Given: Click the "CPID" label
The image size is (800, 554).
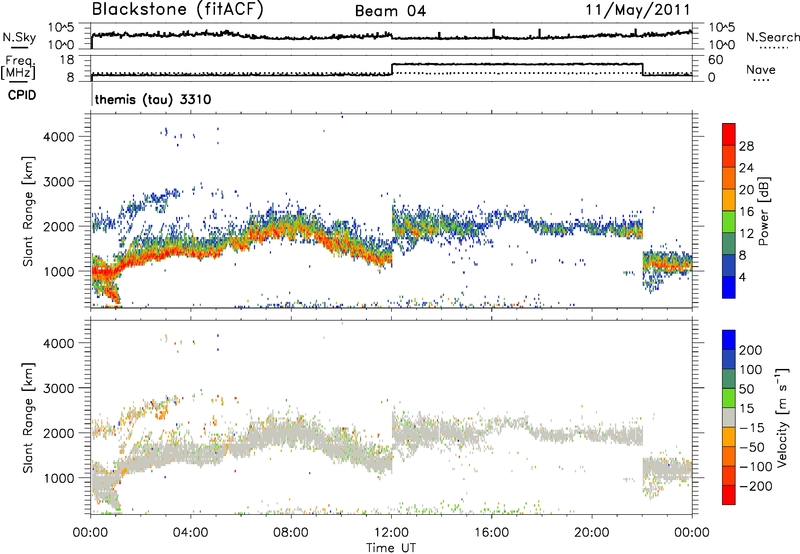Looking at the screenshot, I should click(x=22, y=95).
